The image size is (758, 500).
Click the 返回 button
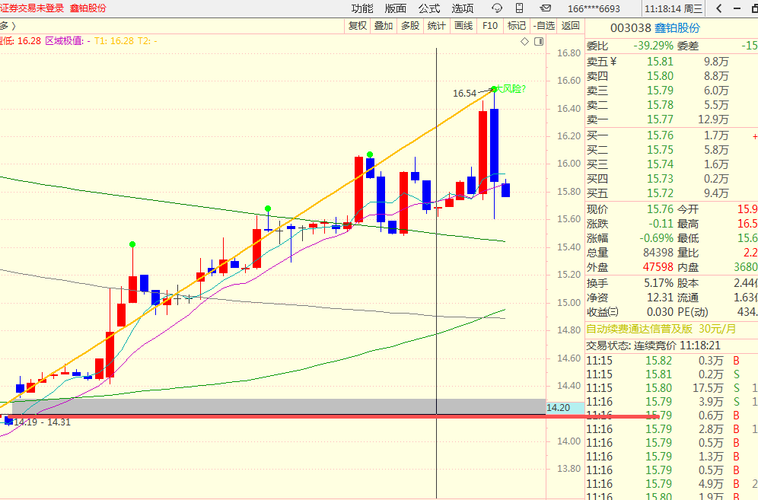click(570, 26)
